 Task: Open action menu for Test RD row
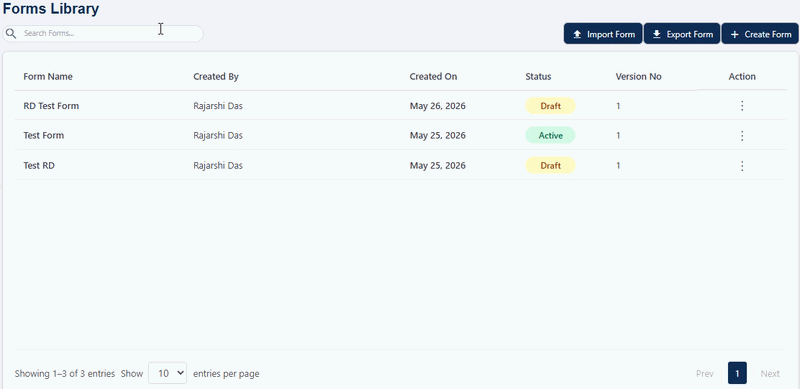click(742, 165)
